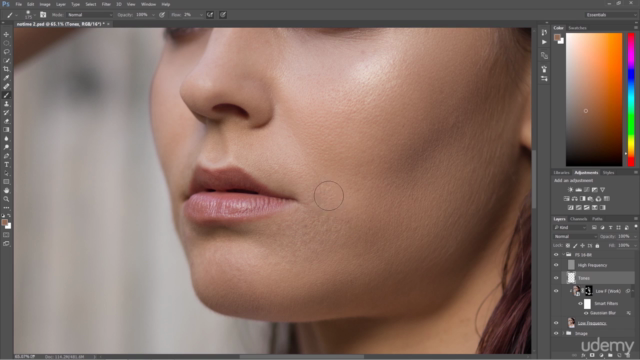Select the Eyedropper tool

click(x=6, y=78)
